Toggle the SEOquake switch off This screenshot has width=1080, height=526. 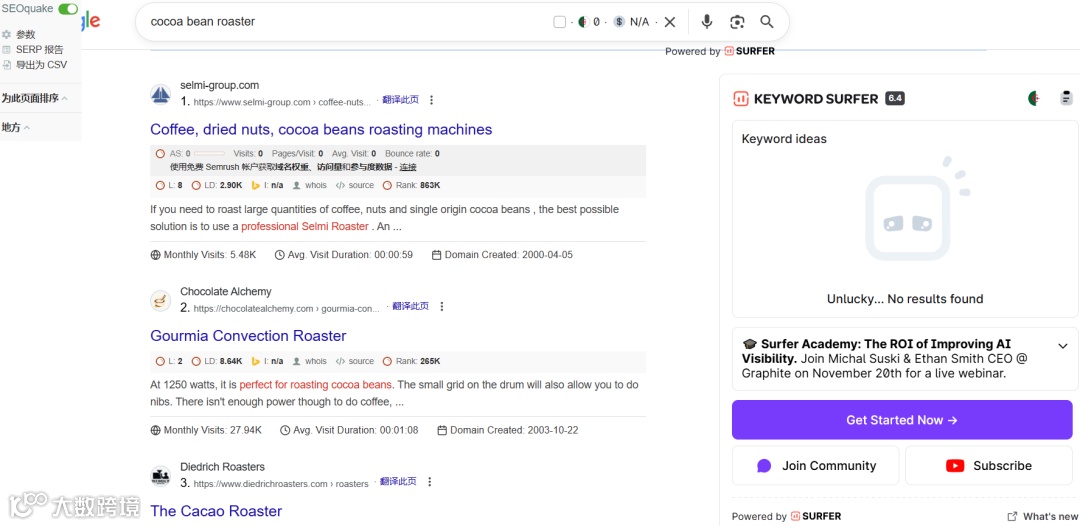coord(68,8)
